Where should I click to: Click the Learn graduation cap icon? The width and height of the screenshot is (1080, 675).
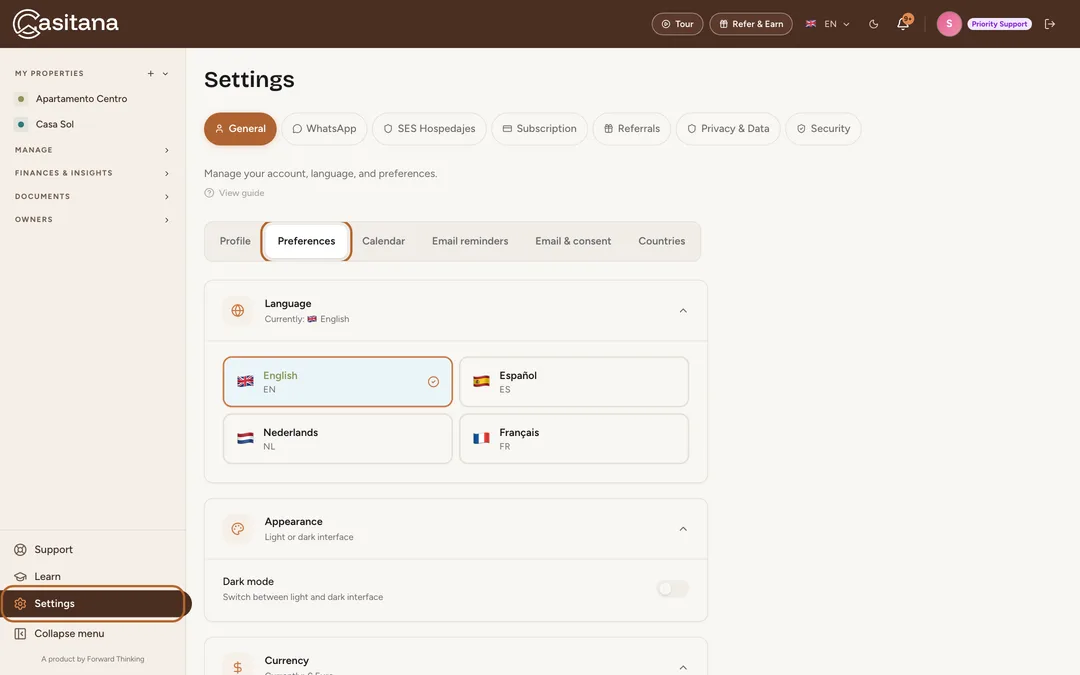(x=21, y=577)
